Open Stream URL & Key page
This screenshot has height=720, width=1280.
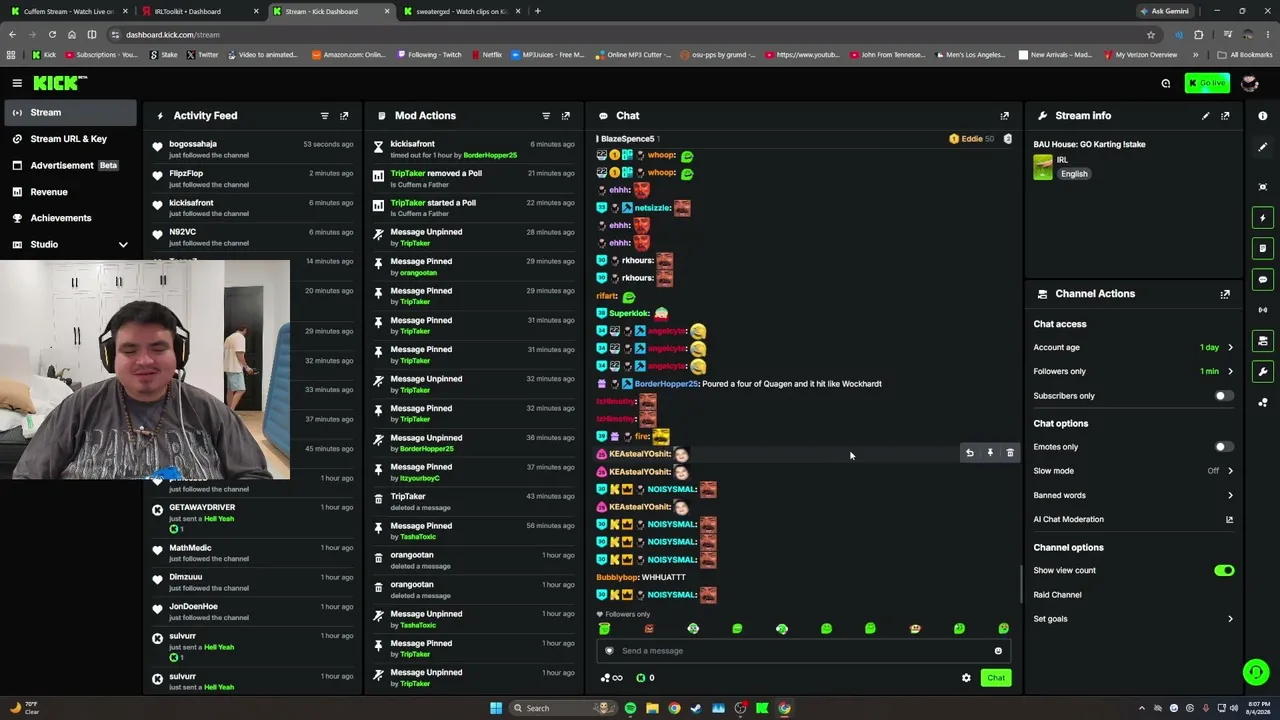click(x=70, y=139)
